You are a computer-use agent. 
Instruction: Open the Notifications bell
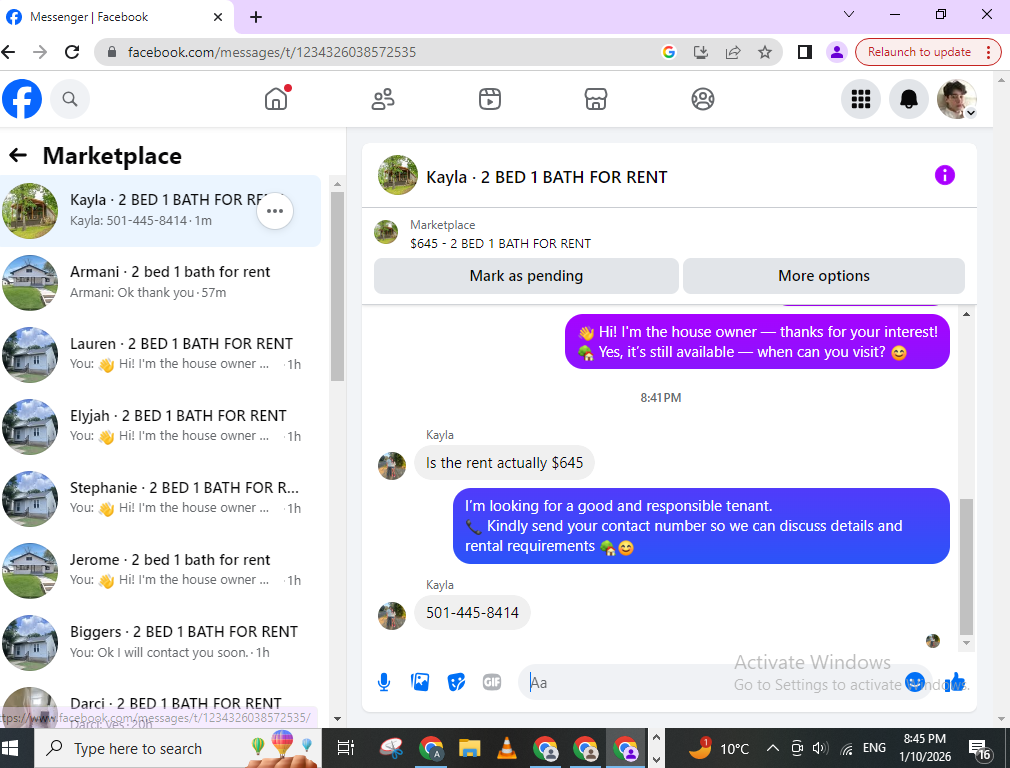[909, 99]
